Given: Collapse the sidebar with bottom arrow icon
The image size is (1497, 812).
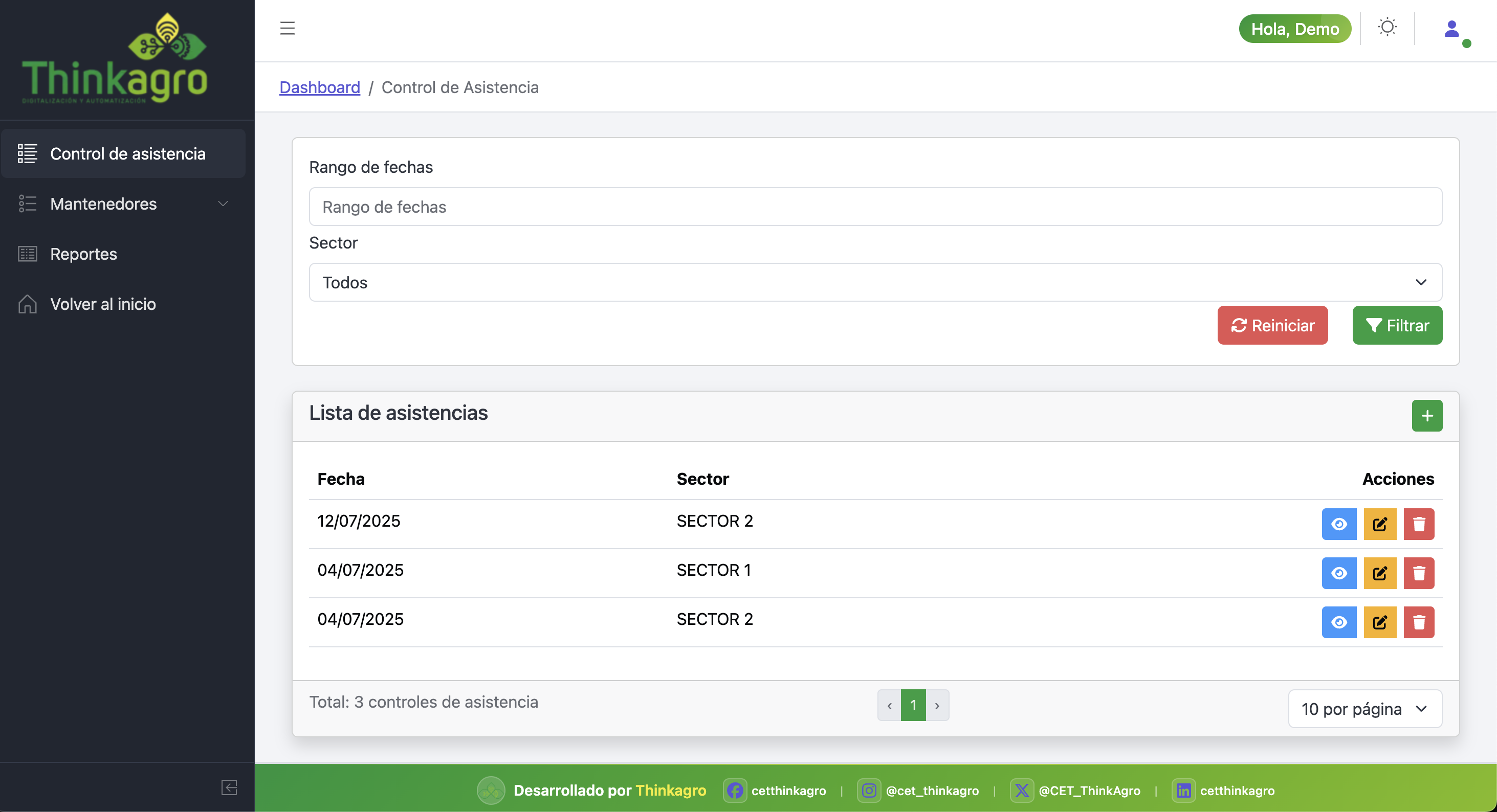Looking at the screenshot, I should (x=229, y=787).
